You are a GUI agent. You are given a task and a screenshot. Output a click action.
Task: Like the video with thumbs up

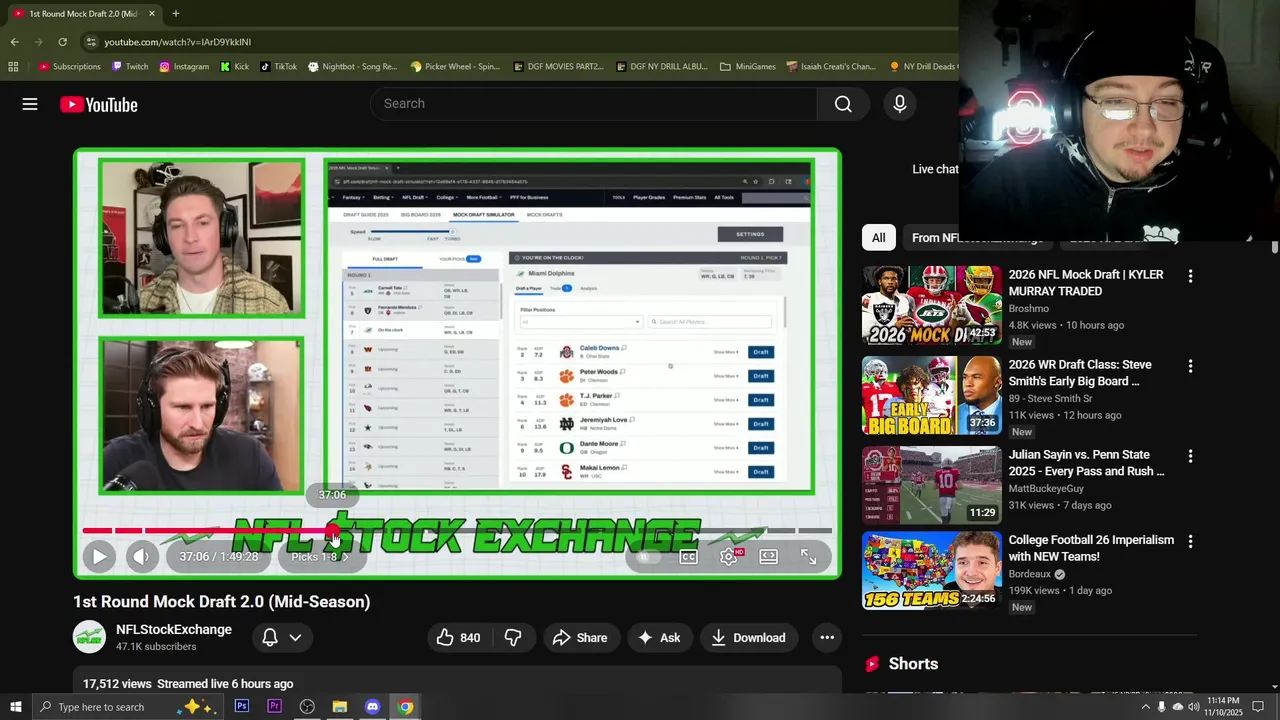[x=458, y=638]
